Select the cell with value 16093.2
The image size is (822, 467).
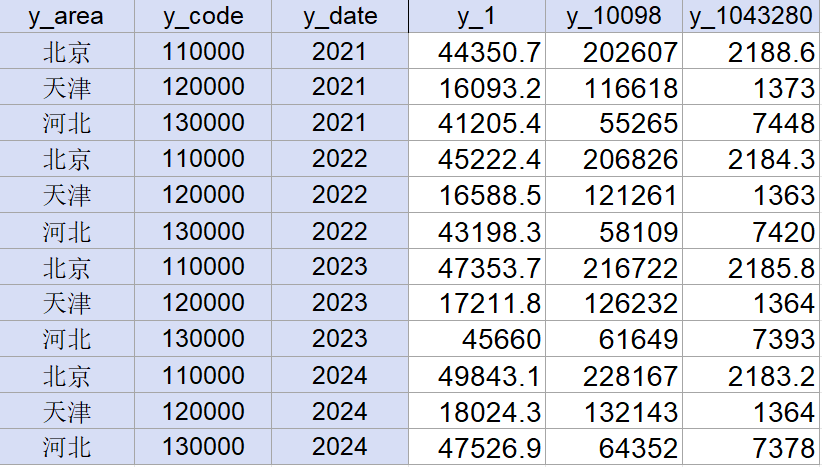[477, 88]
